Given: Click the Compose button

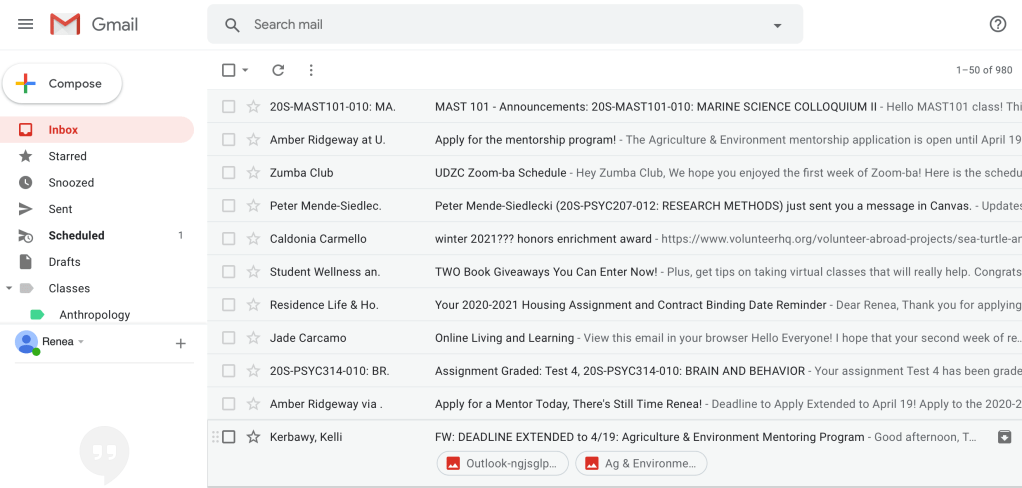Looking at the screenshot, I should pos(62,84).
